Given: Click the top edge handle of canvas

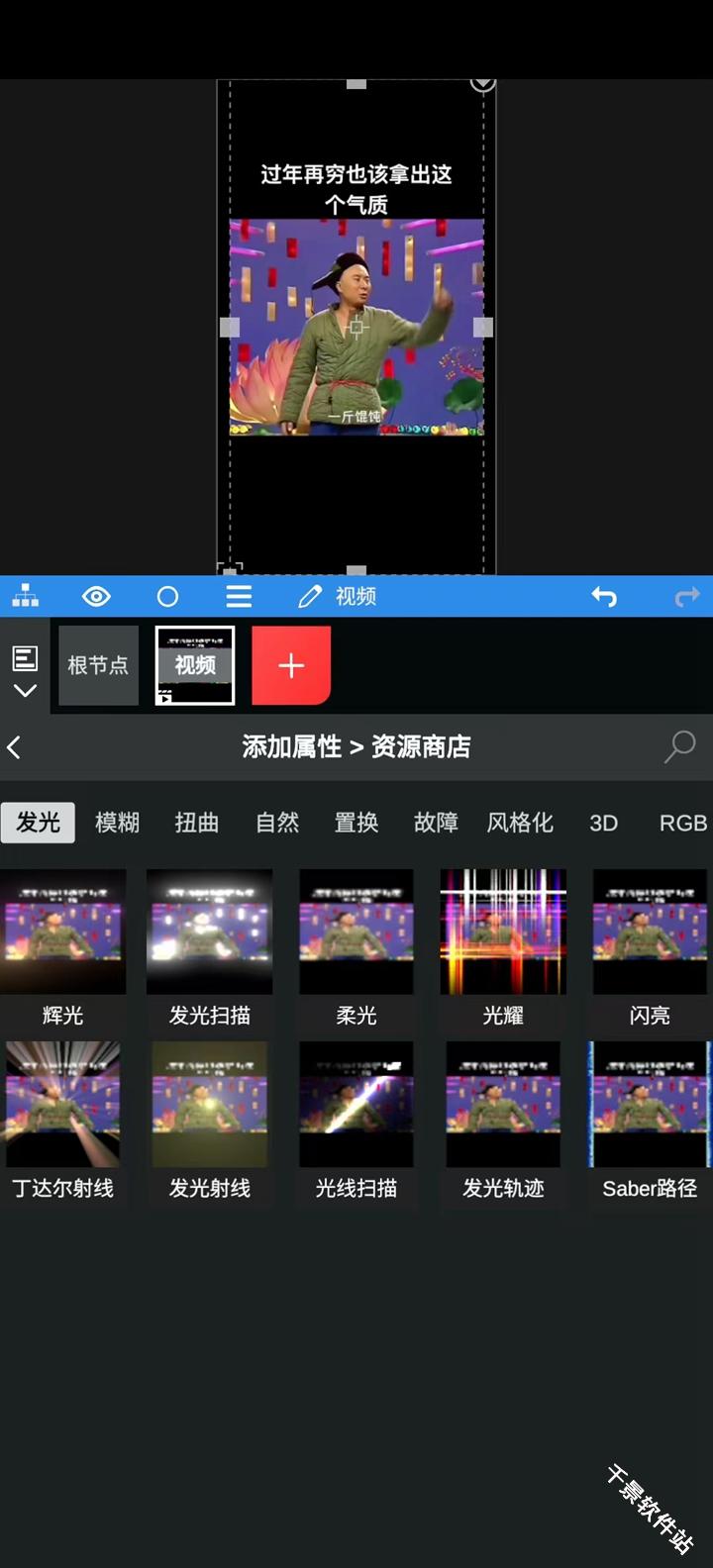Looking at the screenshot, I should [356, 84].
